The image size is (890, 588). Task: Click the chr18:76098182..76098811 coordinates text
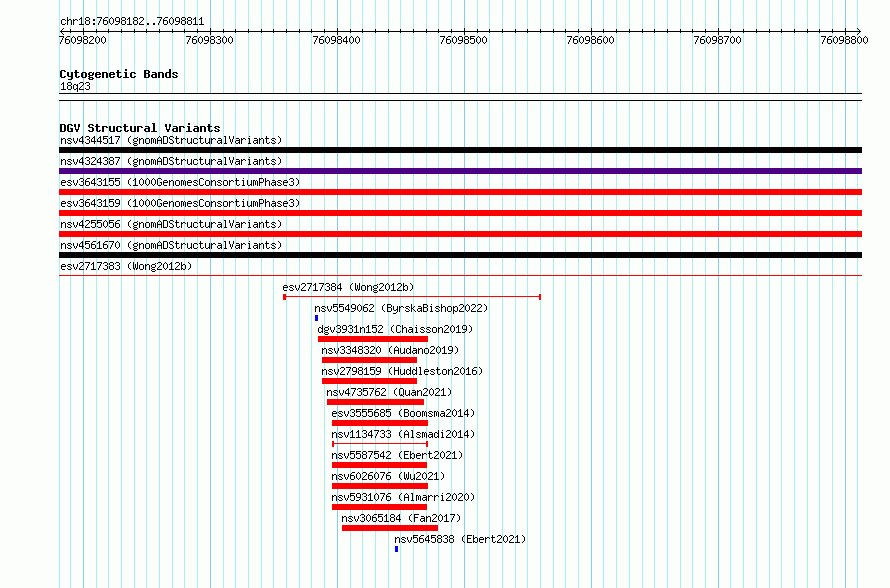132,21
